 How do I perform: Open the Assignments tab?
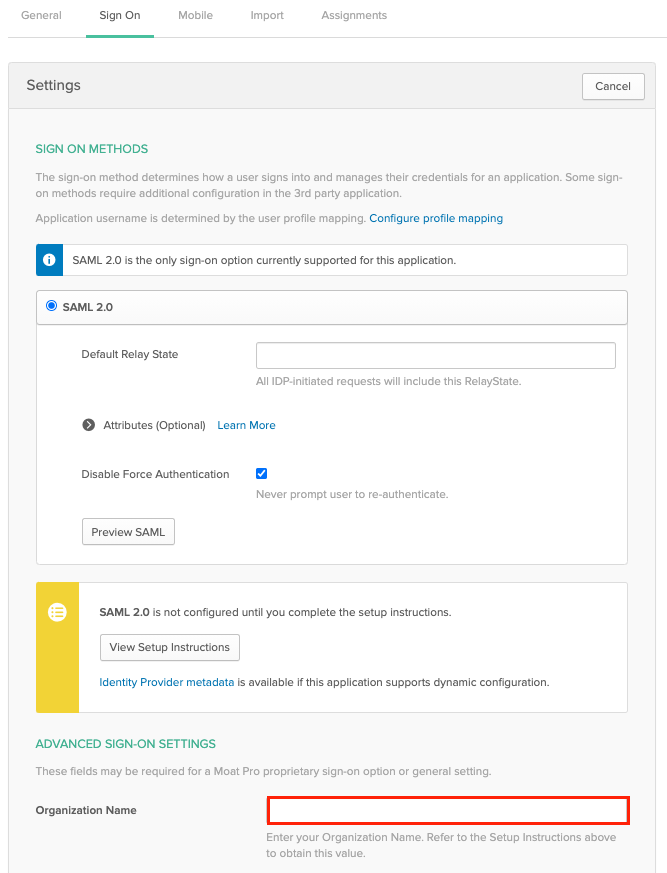click(x=354, y=16)
